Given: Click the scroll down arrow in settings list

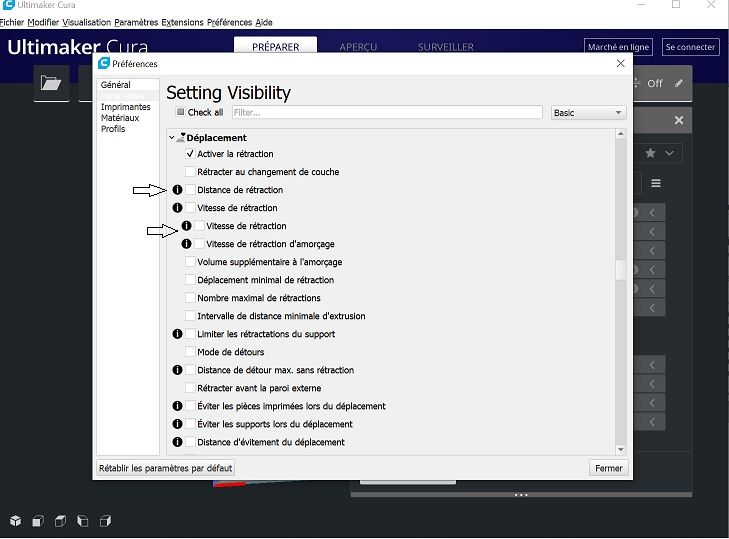Looking at the screenshot, I should coord(620,449).
